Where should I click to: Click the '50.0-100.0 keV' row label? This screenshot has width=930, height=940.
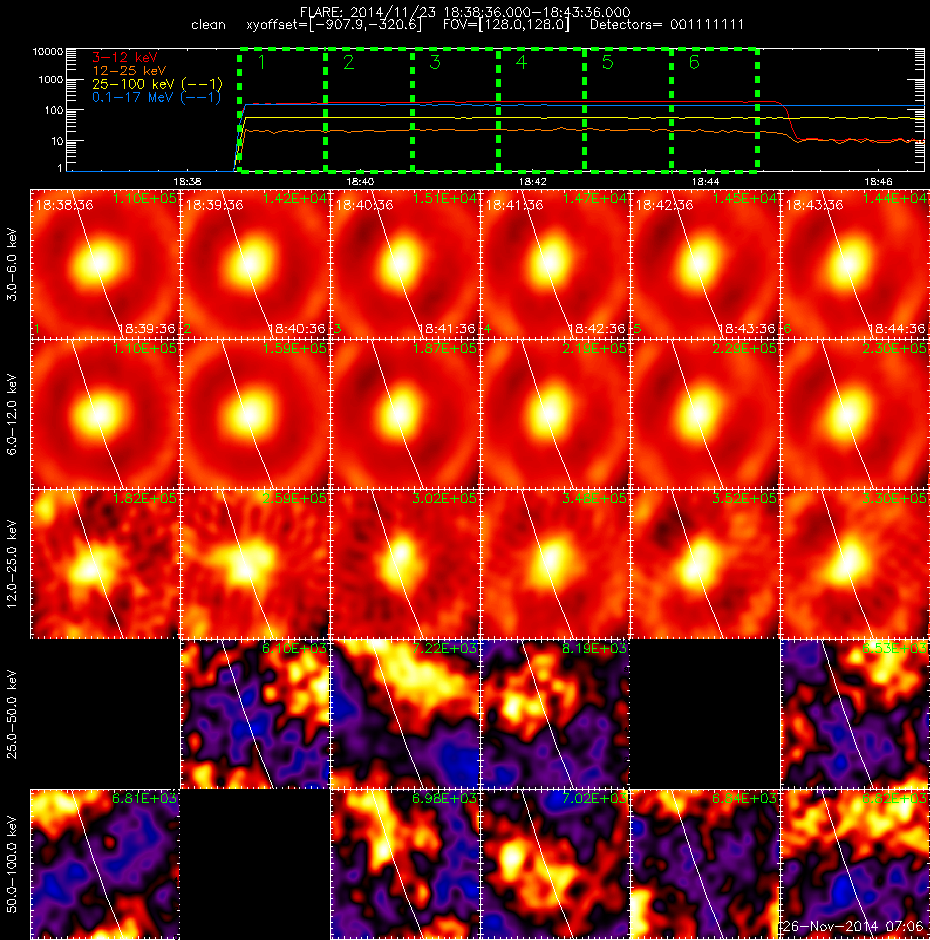coord(13,864)
